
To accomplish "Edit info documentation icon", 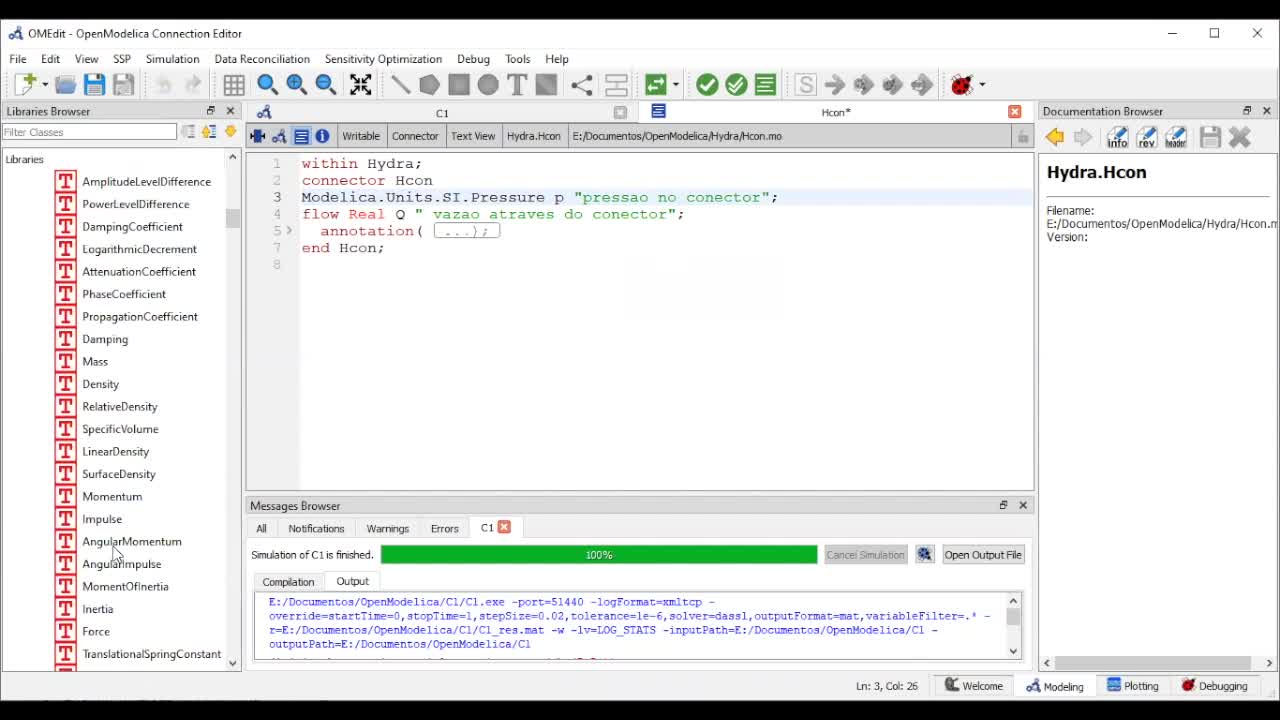I will click(1117, 137).
